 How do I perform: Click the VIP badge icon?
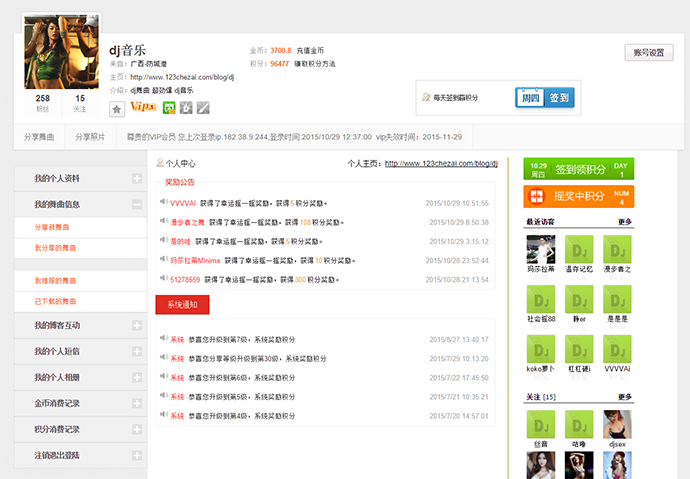tap(143, 107)
